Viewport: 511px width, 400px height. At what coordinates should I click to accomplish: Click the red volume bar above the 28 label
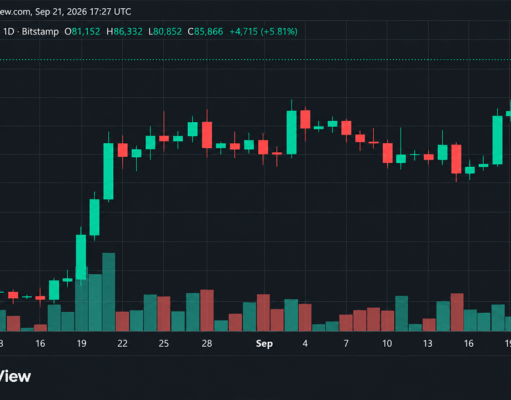[207, 310]
